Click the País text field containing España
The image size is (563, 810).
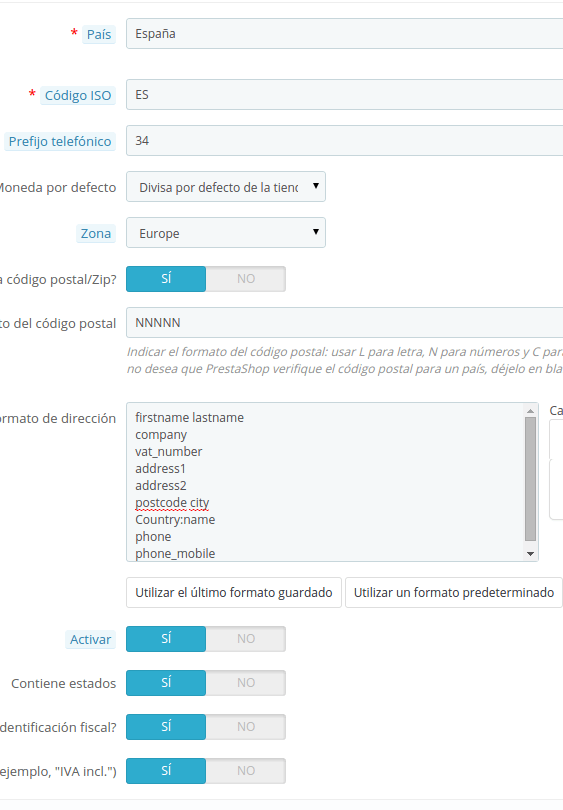345,34
